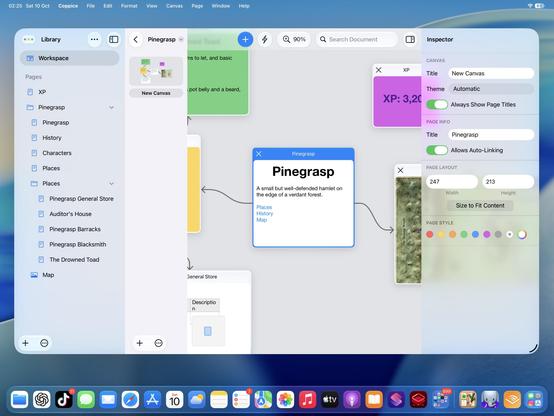Select Workspace in the library sidebar
This screenshot has width=554, height=416.
click(x=70, y=58)
